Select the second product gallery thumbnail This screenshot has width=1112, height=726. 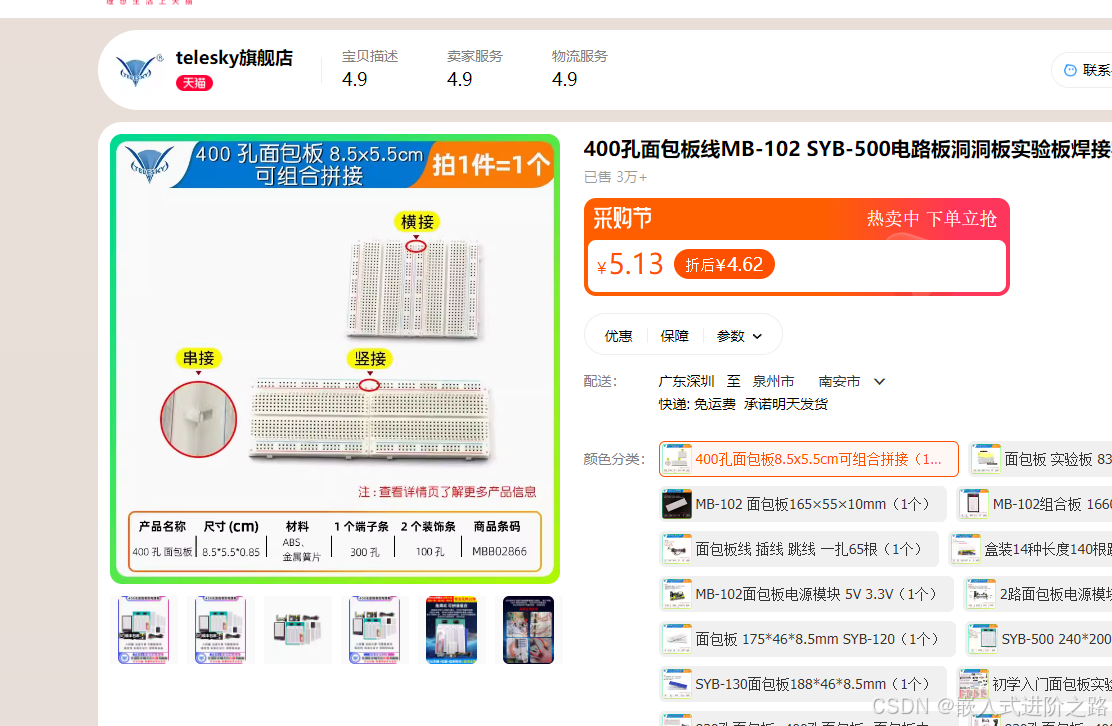pyautogui.click(x=221, y=630)
